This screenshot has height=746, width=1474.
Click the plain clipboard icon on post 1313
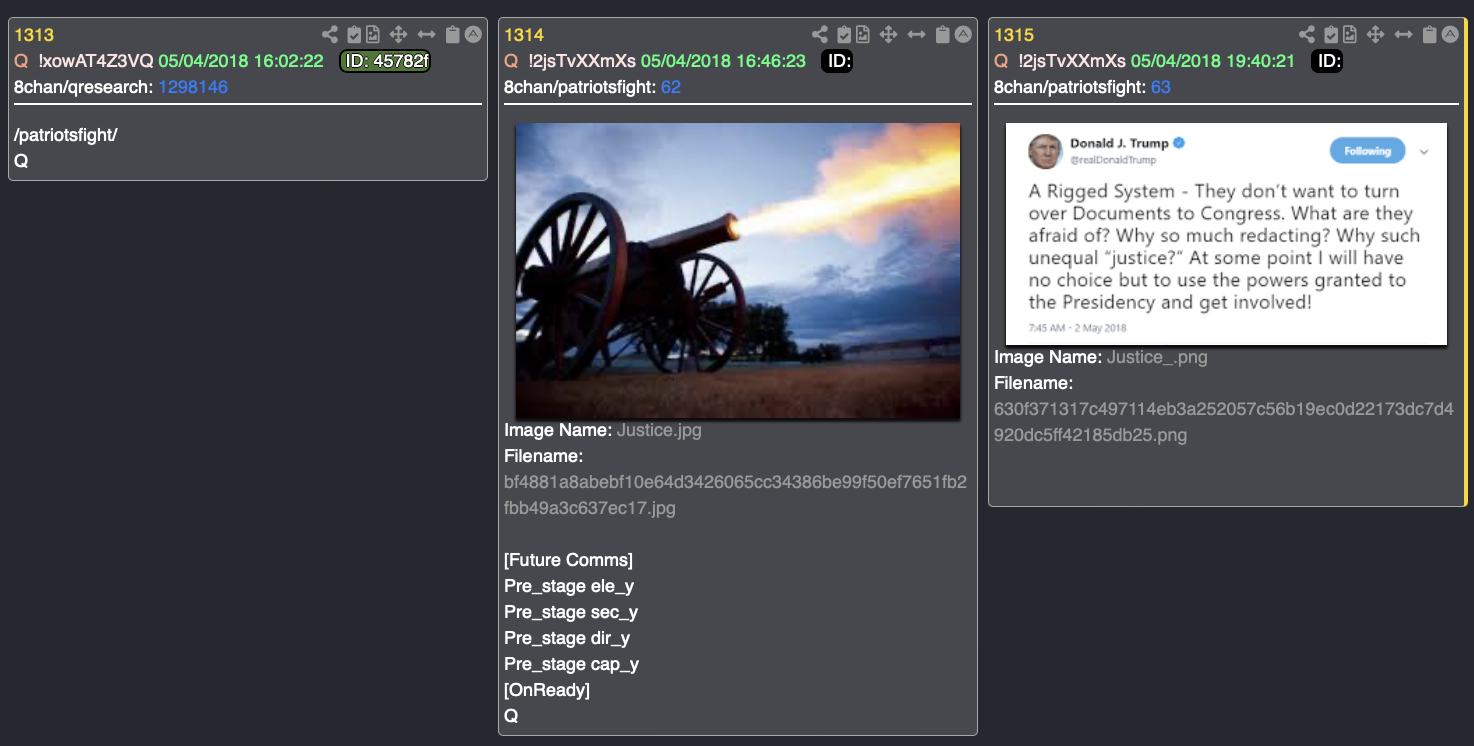click(x=453, y=35)
